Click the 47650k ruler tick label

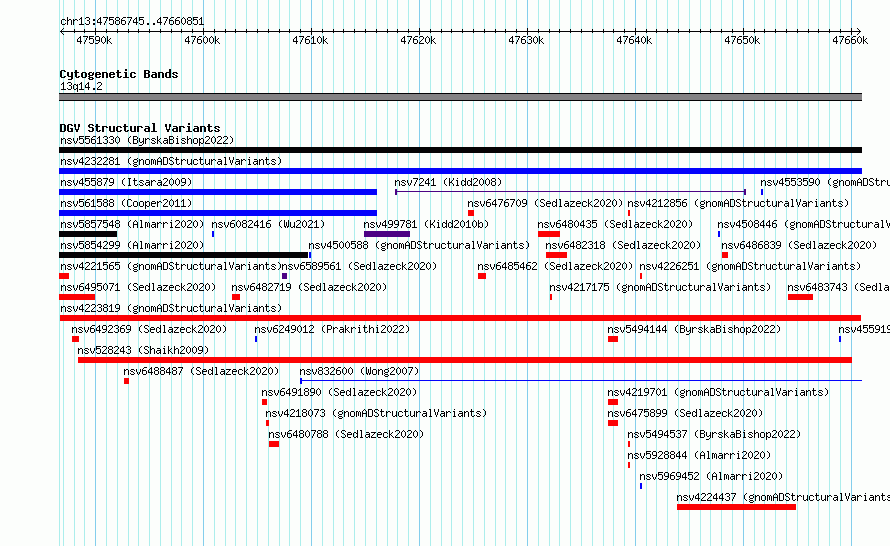click(742, 40)
